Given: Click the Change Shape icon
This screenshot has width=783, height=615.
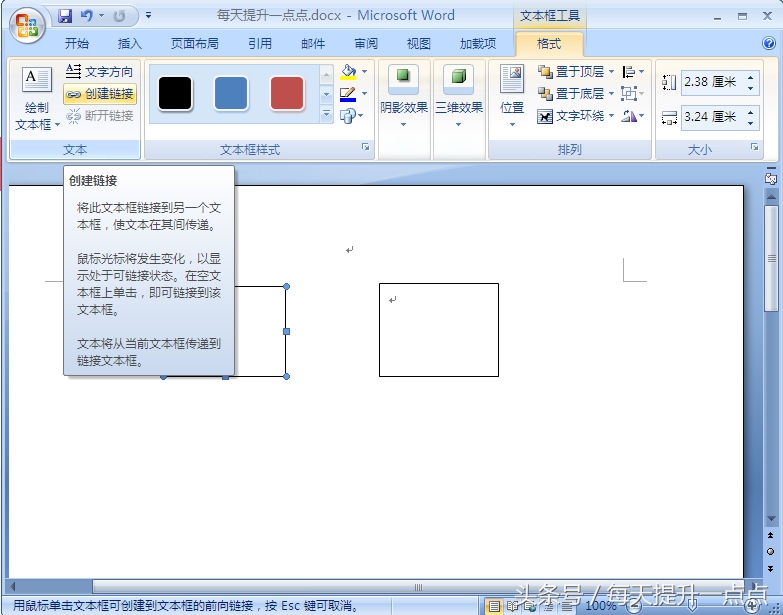Looking at the screenshot, I should pos(348,116).
